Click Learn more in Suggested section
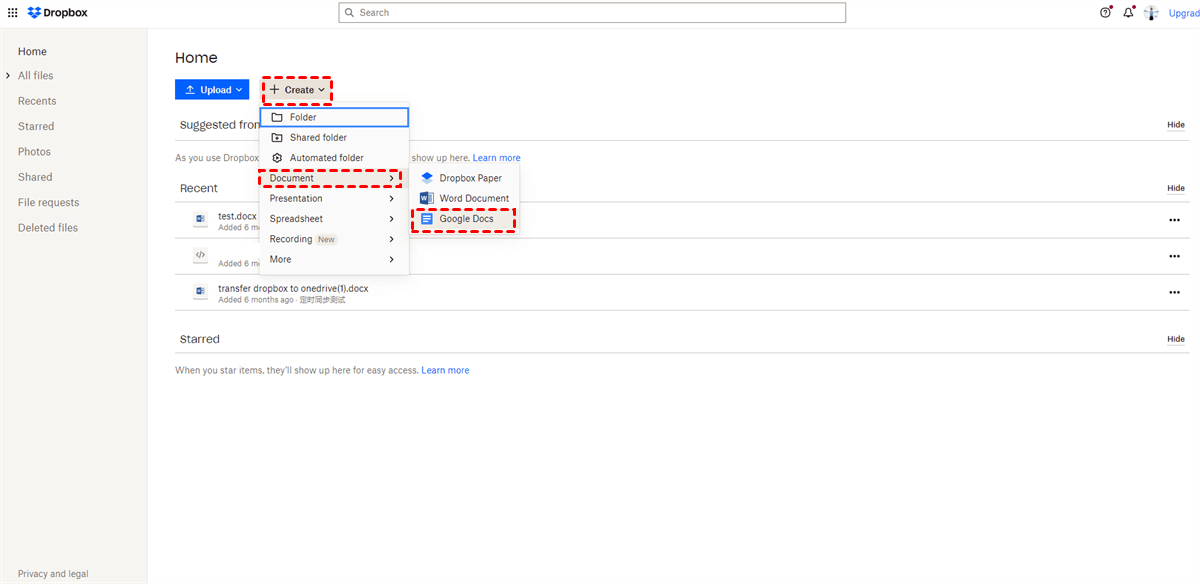1200x584 pixels. point(497,158)
